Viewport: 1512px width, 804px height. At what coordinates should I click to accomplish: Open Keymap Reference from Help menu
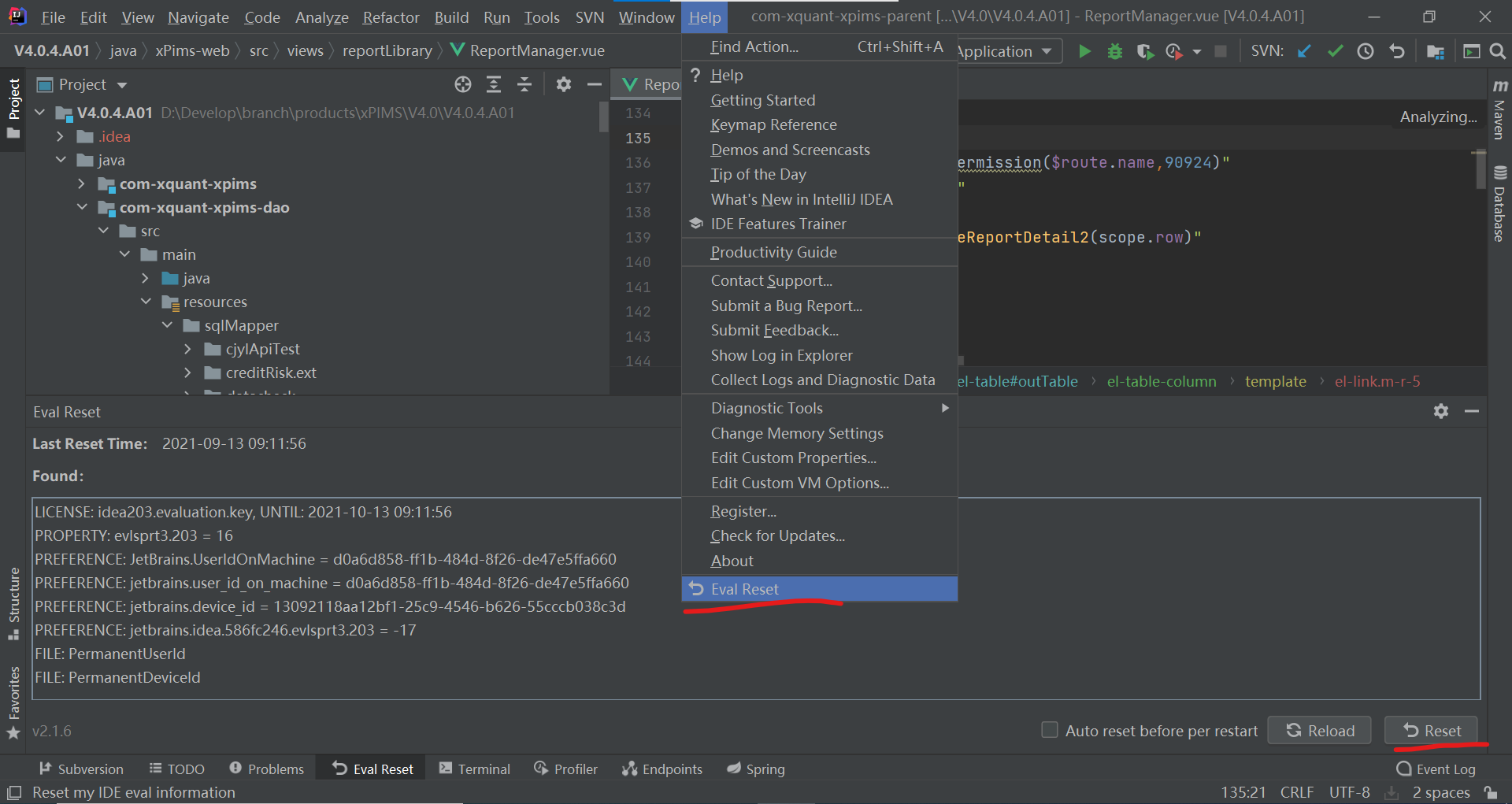coord(819,124)
